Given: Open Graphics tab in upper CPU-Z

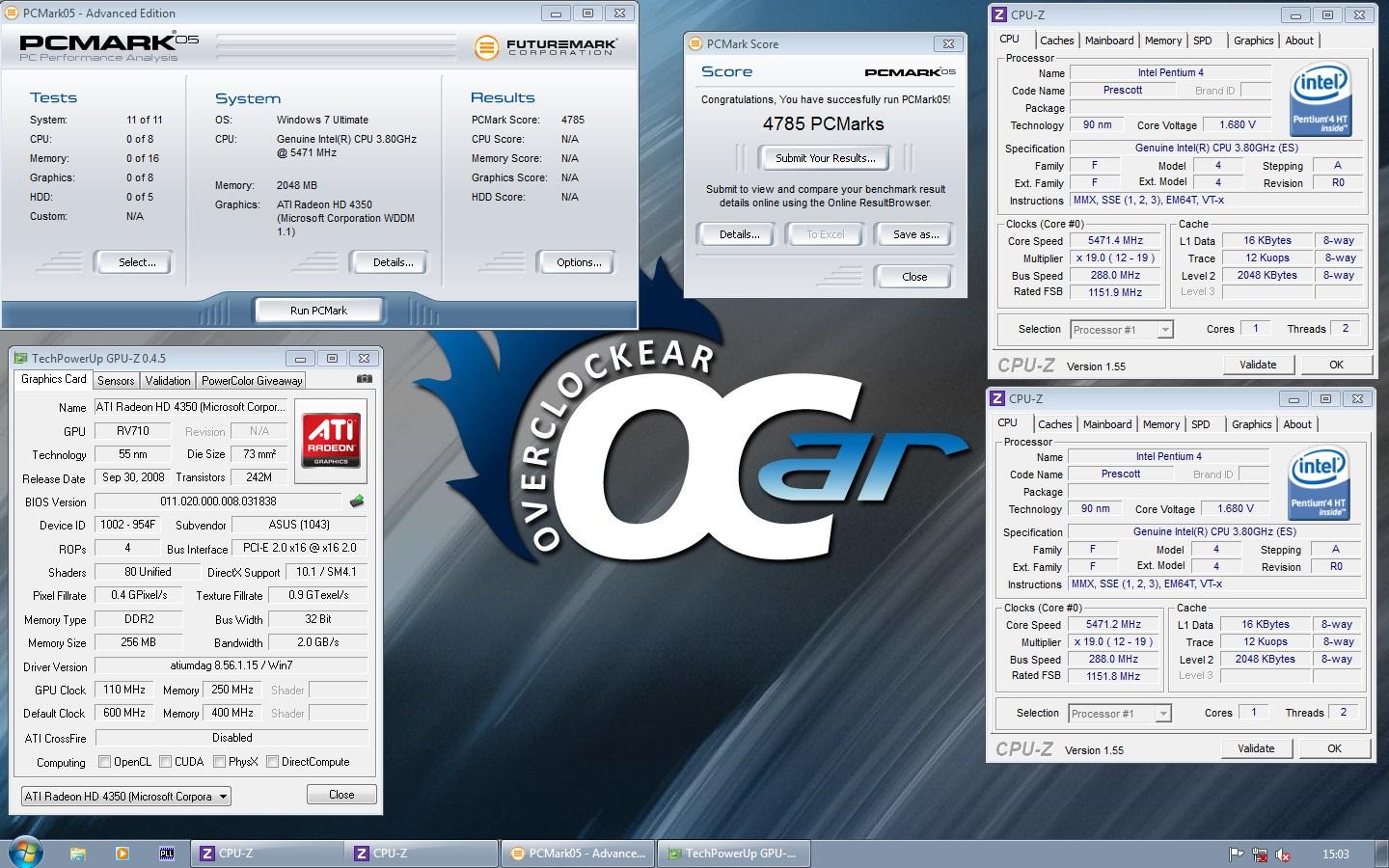Looking at the screenshot, I should click(x=1254, y=41).
